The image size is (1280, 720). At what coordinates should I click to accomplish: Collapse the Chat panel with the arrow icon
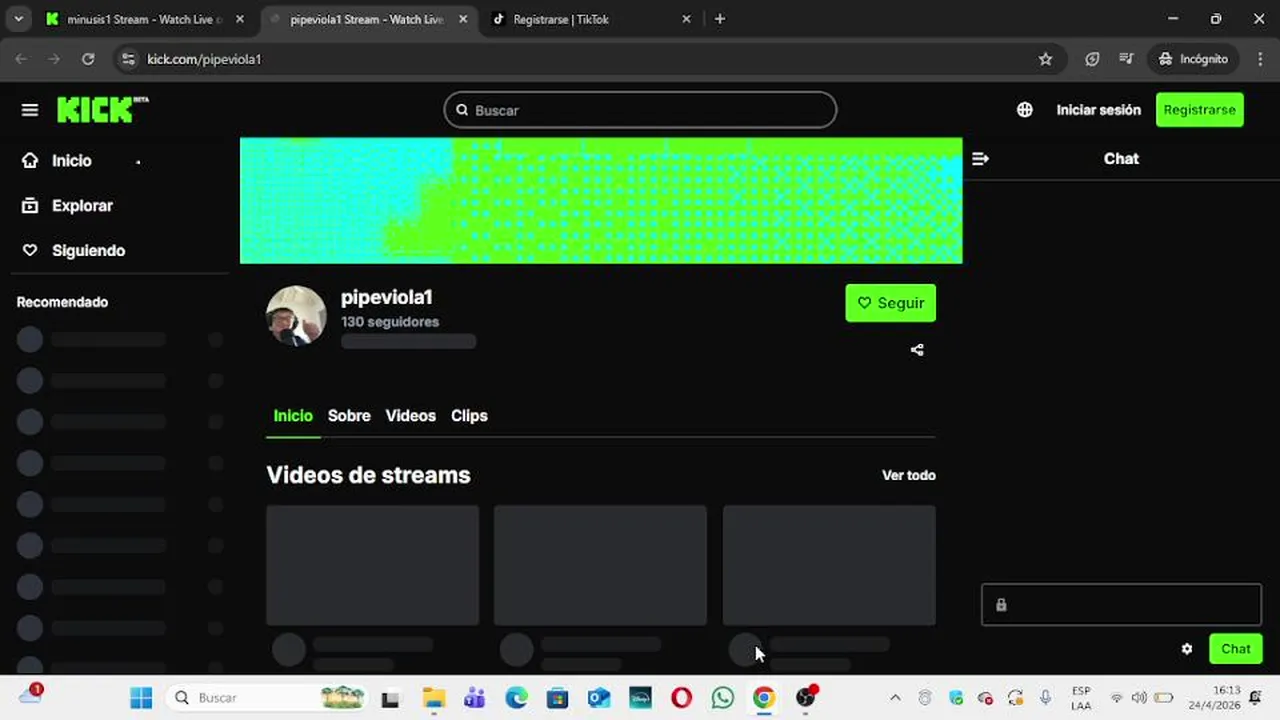(980, 159)
